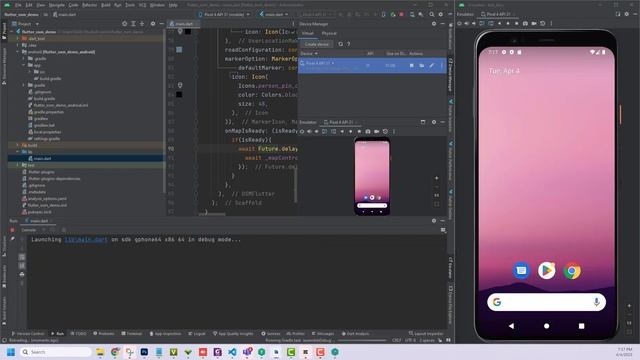The height and width of the screenshot is (360, 640).
Task: Open Project panel options gear
Action: (153, 24)
